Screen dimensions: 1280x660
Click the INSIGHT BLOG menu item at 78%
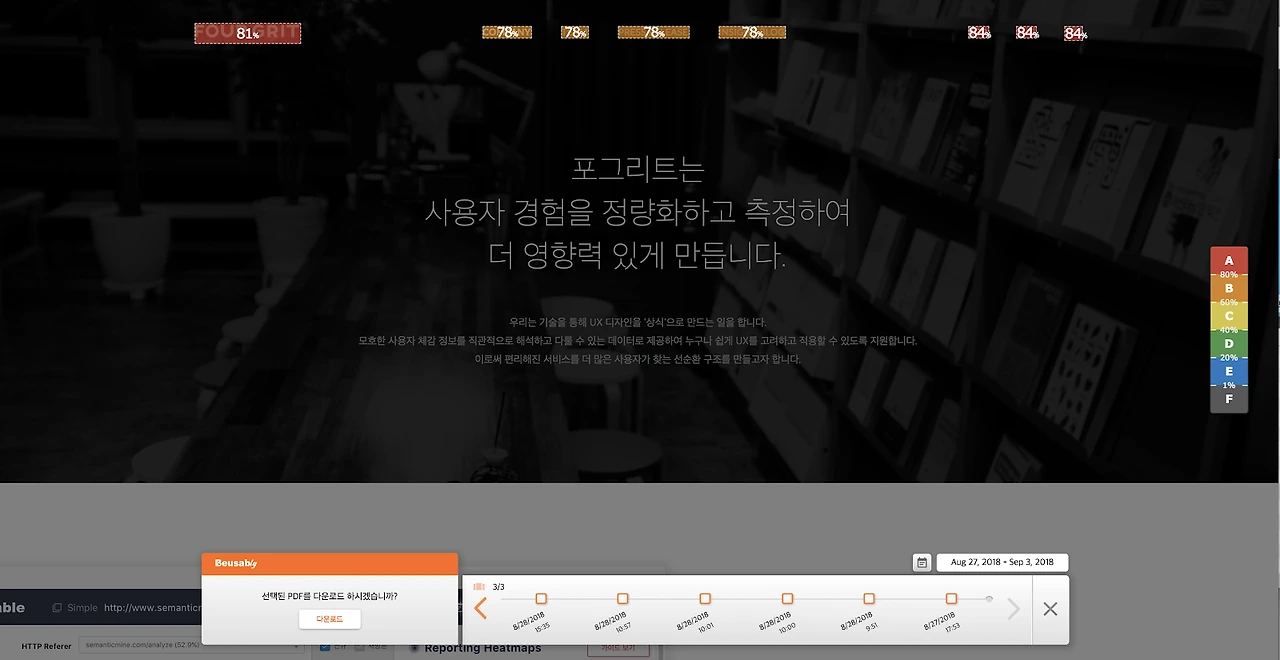tap(752, 33)
